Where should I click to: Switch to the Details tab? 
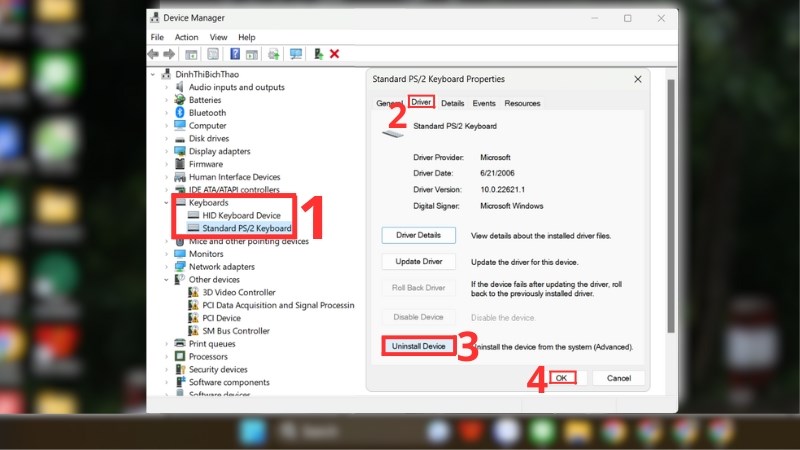pos(452,103)
